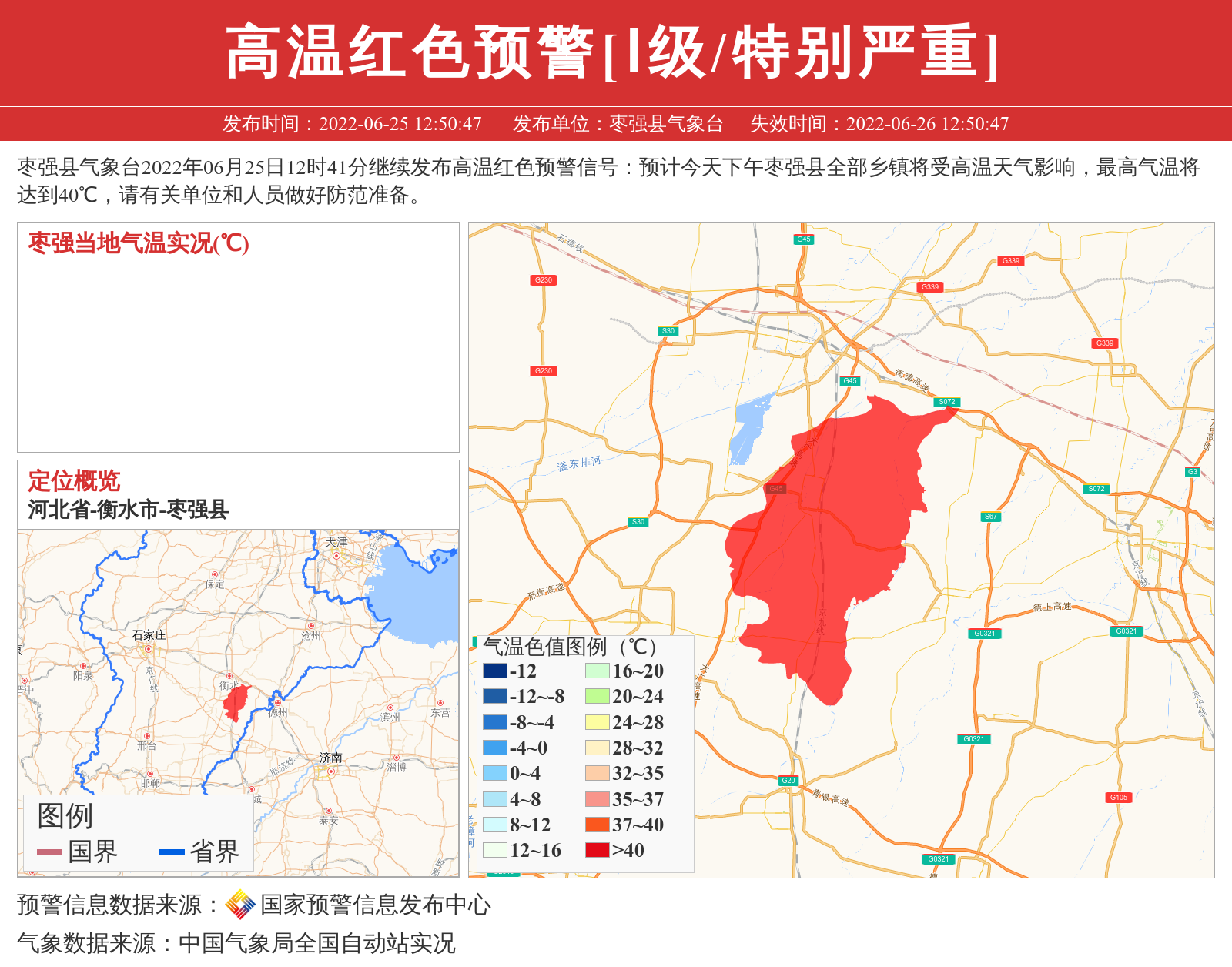The width and height of the screenshot is (1232, 967).
Task: Click the 省界 blue line legend sample
Action: coord(171,852)
